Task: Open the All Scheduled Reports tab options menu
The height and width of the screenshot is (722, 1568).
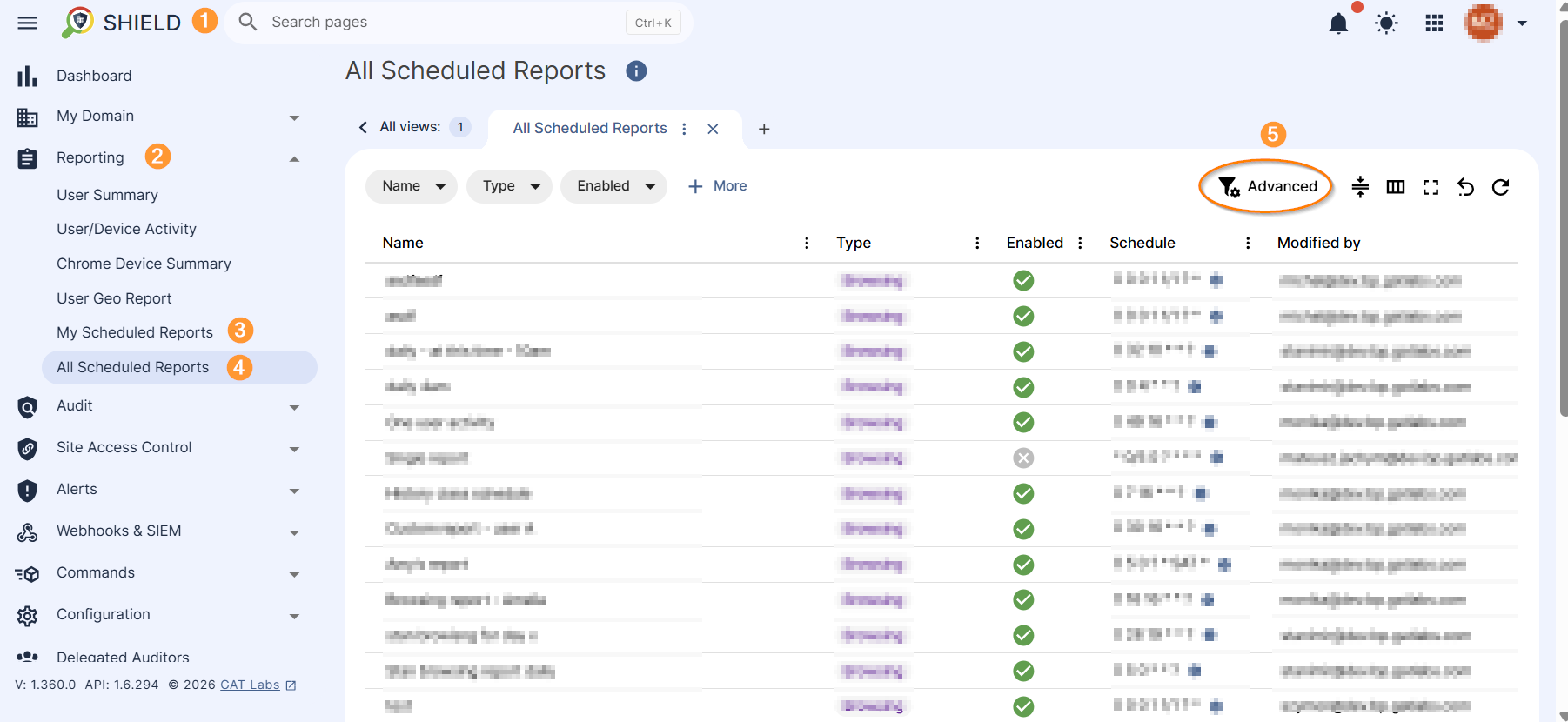Action: (x=684, y=129)
